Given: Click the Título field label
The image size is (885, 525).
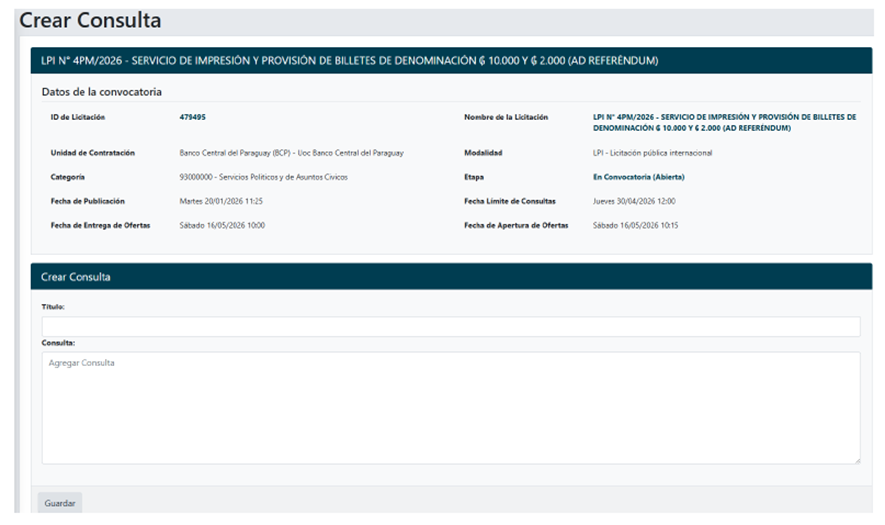Looking at the screenshot, I should pos(53,307).
